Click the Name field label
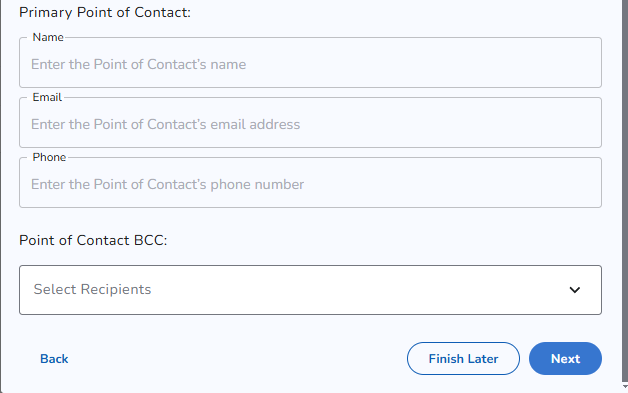This screenshot has height=393, width=628. (48, 37)
